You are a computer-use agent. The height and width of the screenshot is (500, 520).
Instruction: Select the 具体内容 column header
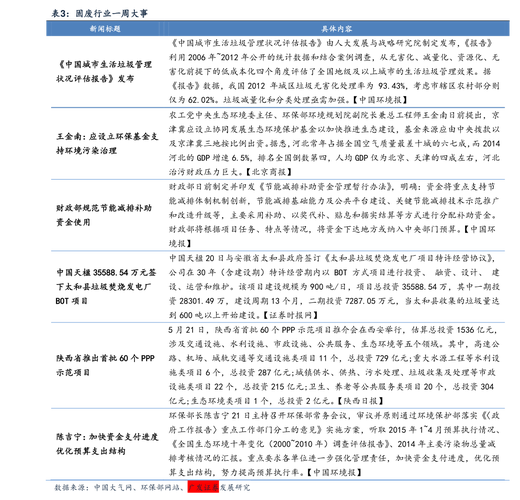pos(336,29)
